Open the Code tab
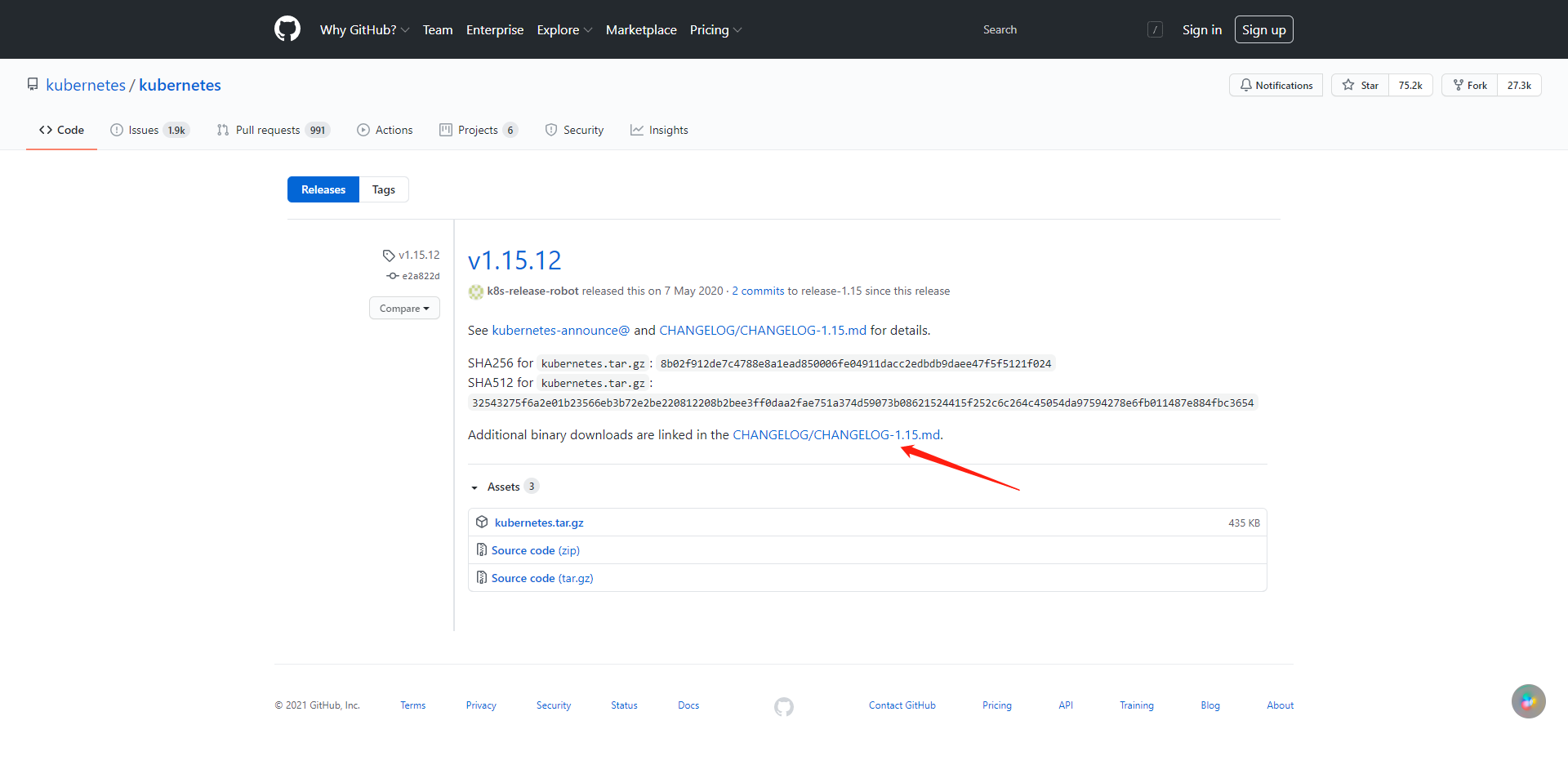The image size is (1568, 765). click(61, 130)
